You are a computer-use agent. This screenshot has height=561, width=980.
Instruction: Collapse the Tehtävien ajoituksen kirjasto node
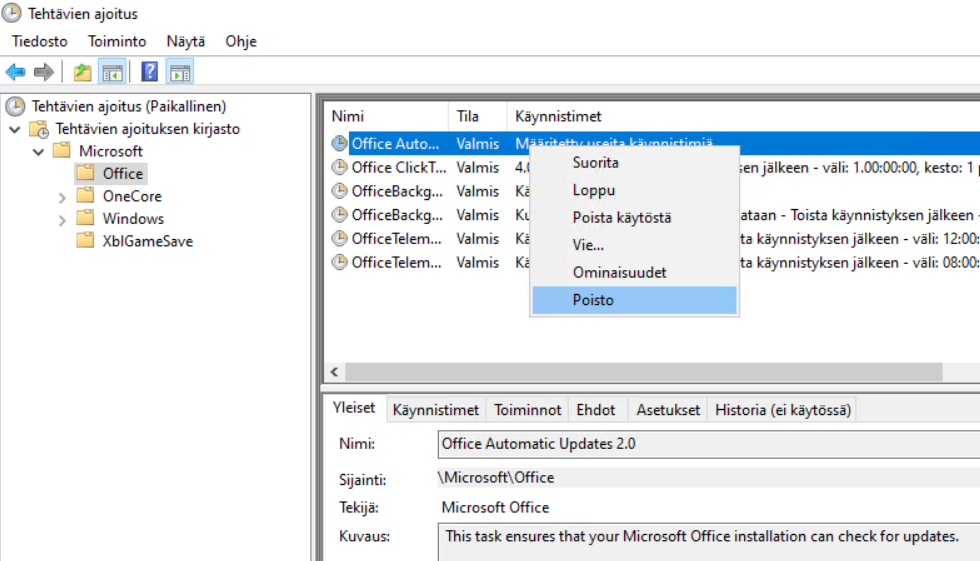point(15,129)
